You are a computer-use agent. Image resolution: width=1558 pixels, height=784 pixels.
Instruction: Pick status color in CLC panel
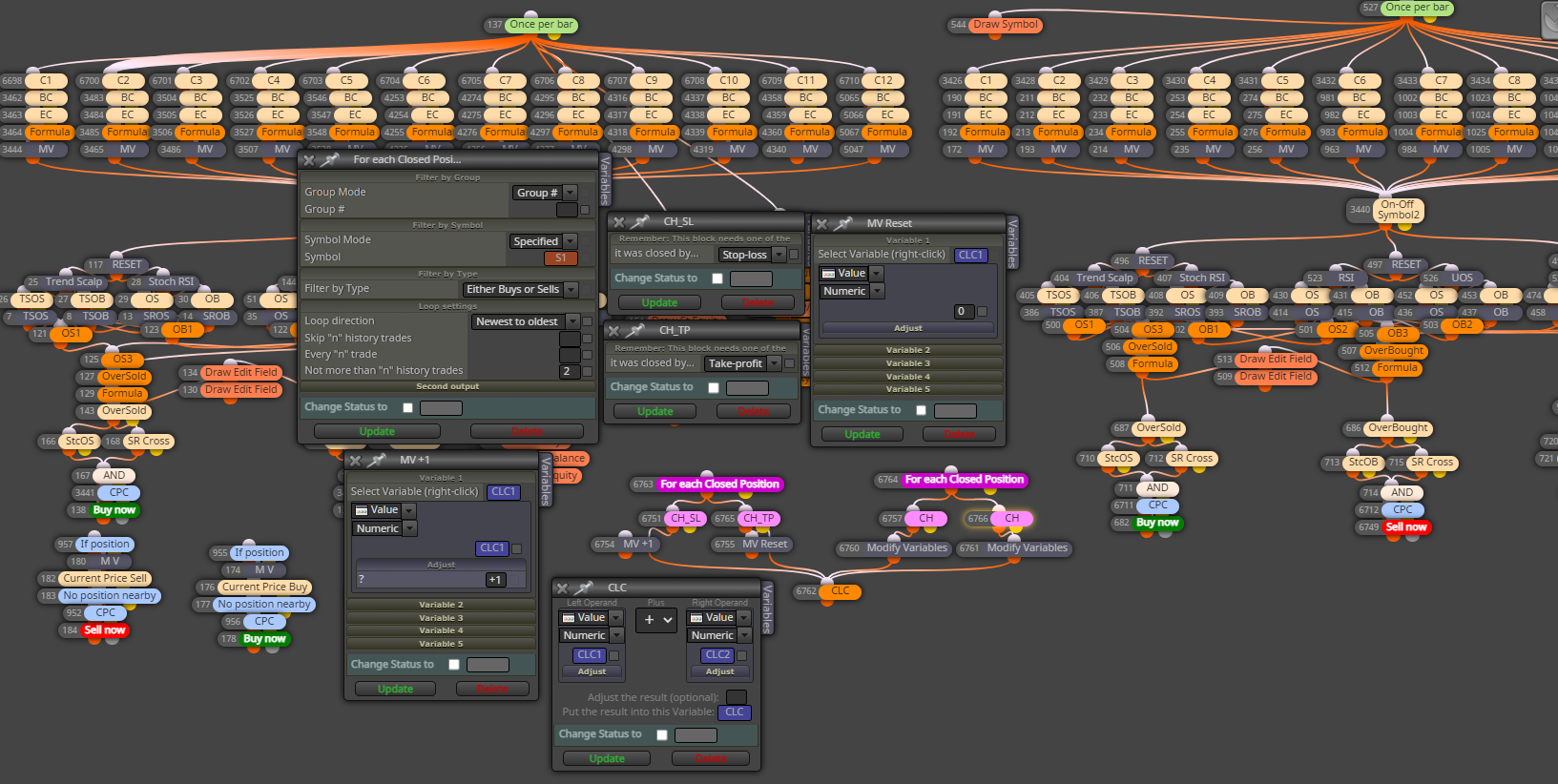[x=696, y=735]
